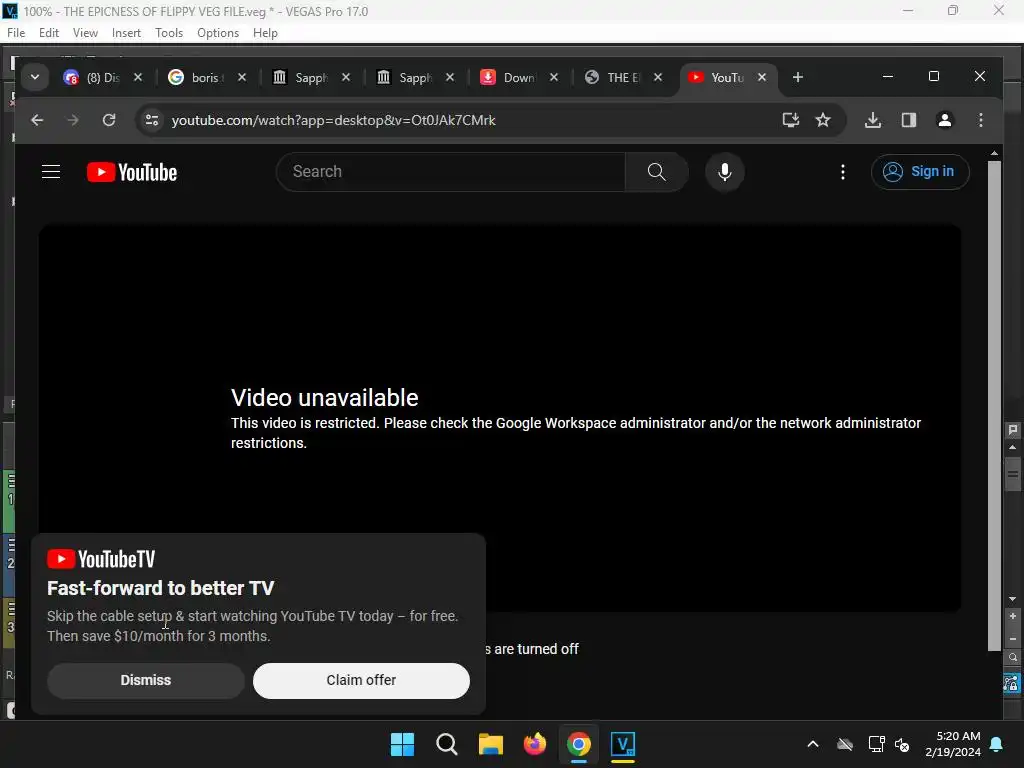Open Chrome three-dot menu
This screenshot has height=768, width=1024.
(980, 120)
